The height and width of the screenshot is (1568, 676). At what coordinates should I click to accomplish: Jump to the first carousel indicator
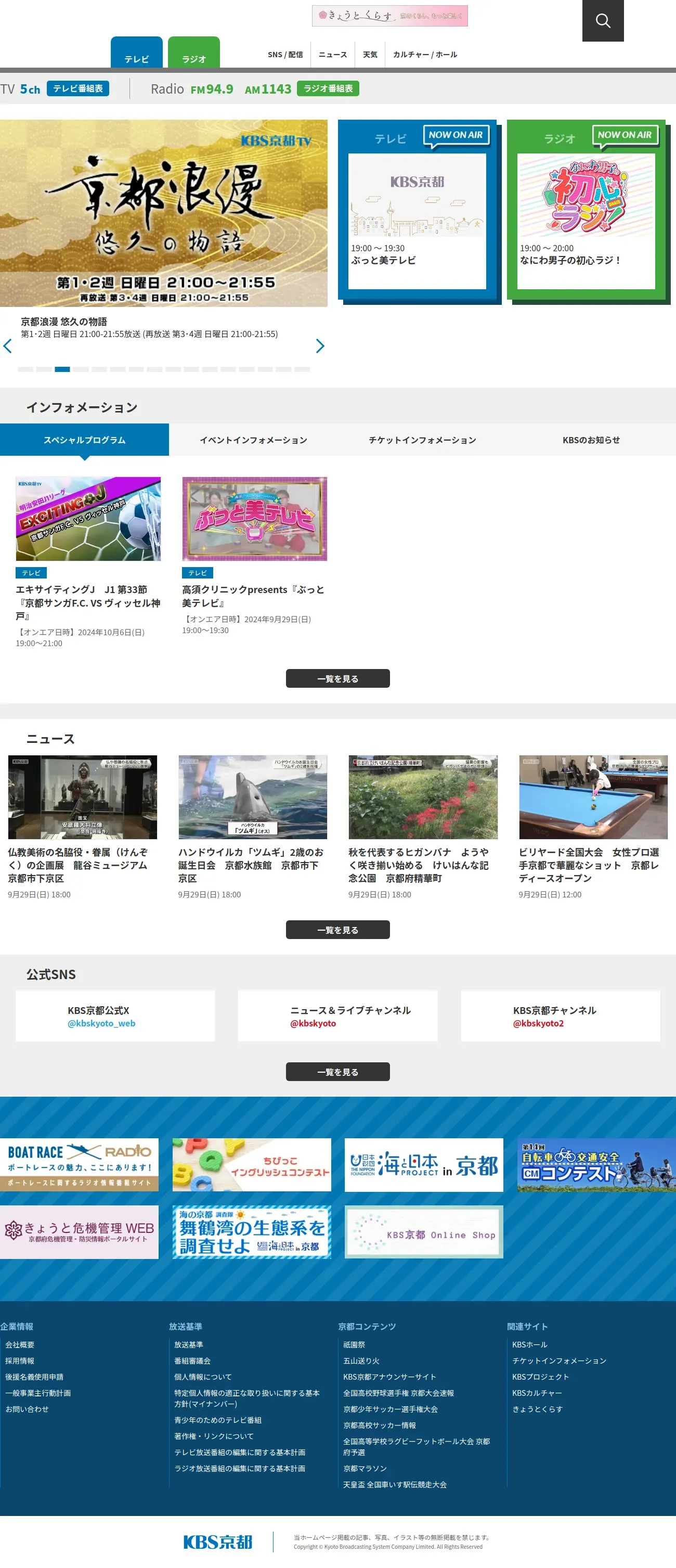[x=25, y=369]
